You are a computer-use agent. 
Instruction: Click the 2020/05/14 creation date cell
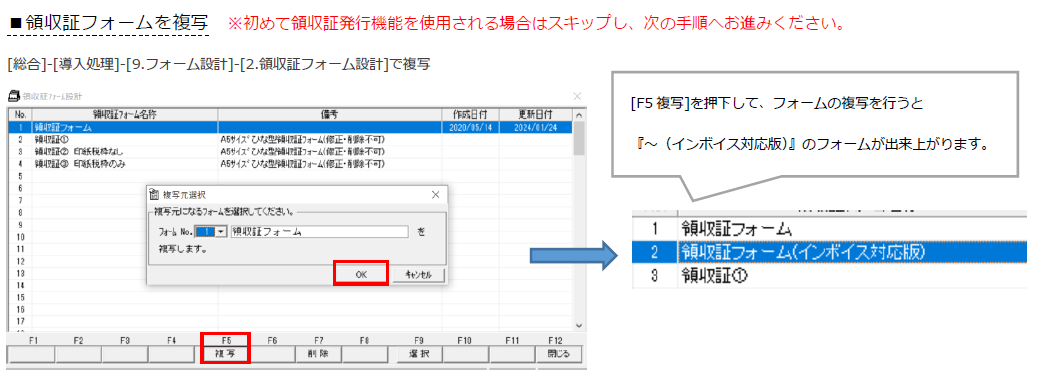tap(470, 127)
